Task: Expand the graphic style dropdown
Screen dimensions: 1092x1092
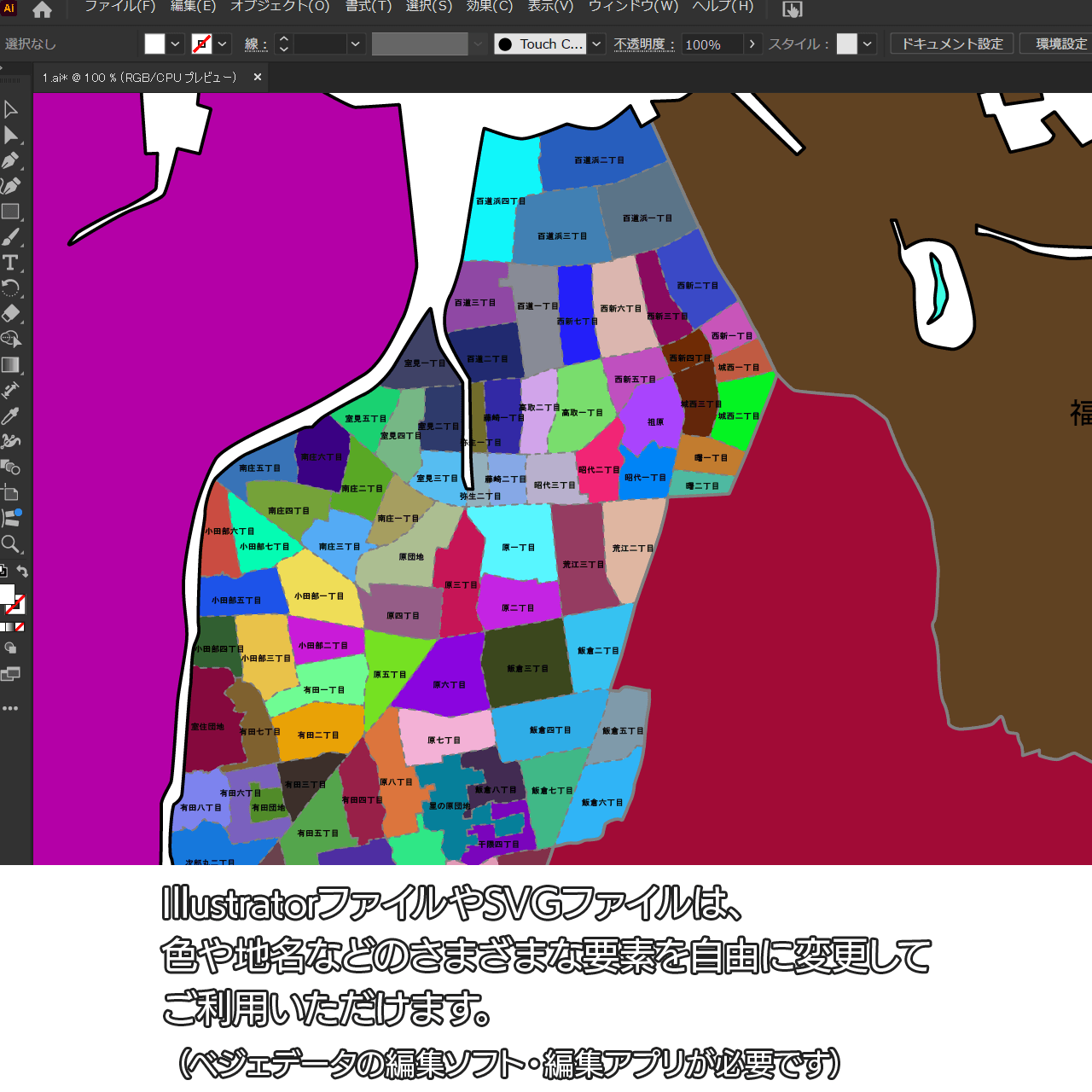Action: [868, 44]
